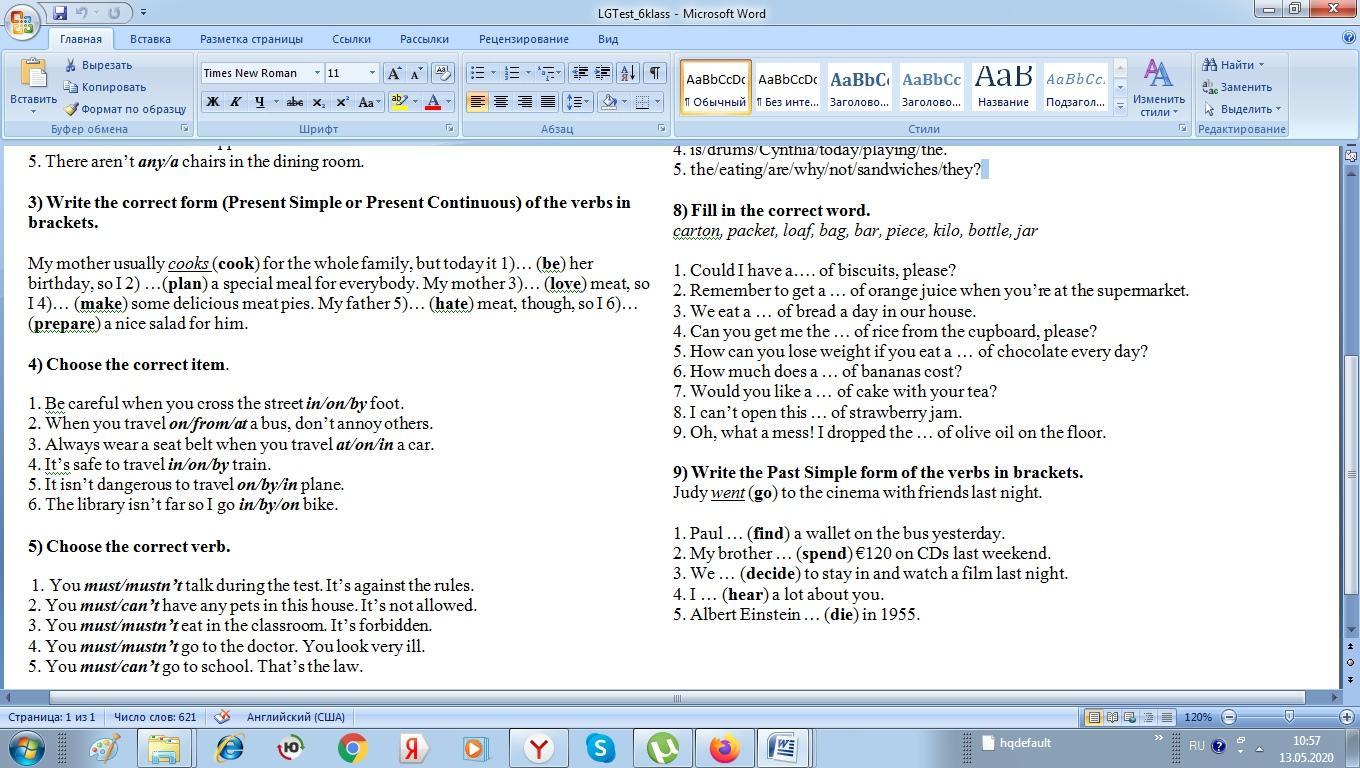The width and height of the screenshot is (1360, 768).
Task: Apply bulleted list formatting
Action: (x=478, y=73)
